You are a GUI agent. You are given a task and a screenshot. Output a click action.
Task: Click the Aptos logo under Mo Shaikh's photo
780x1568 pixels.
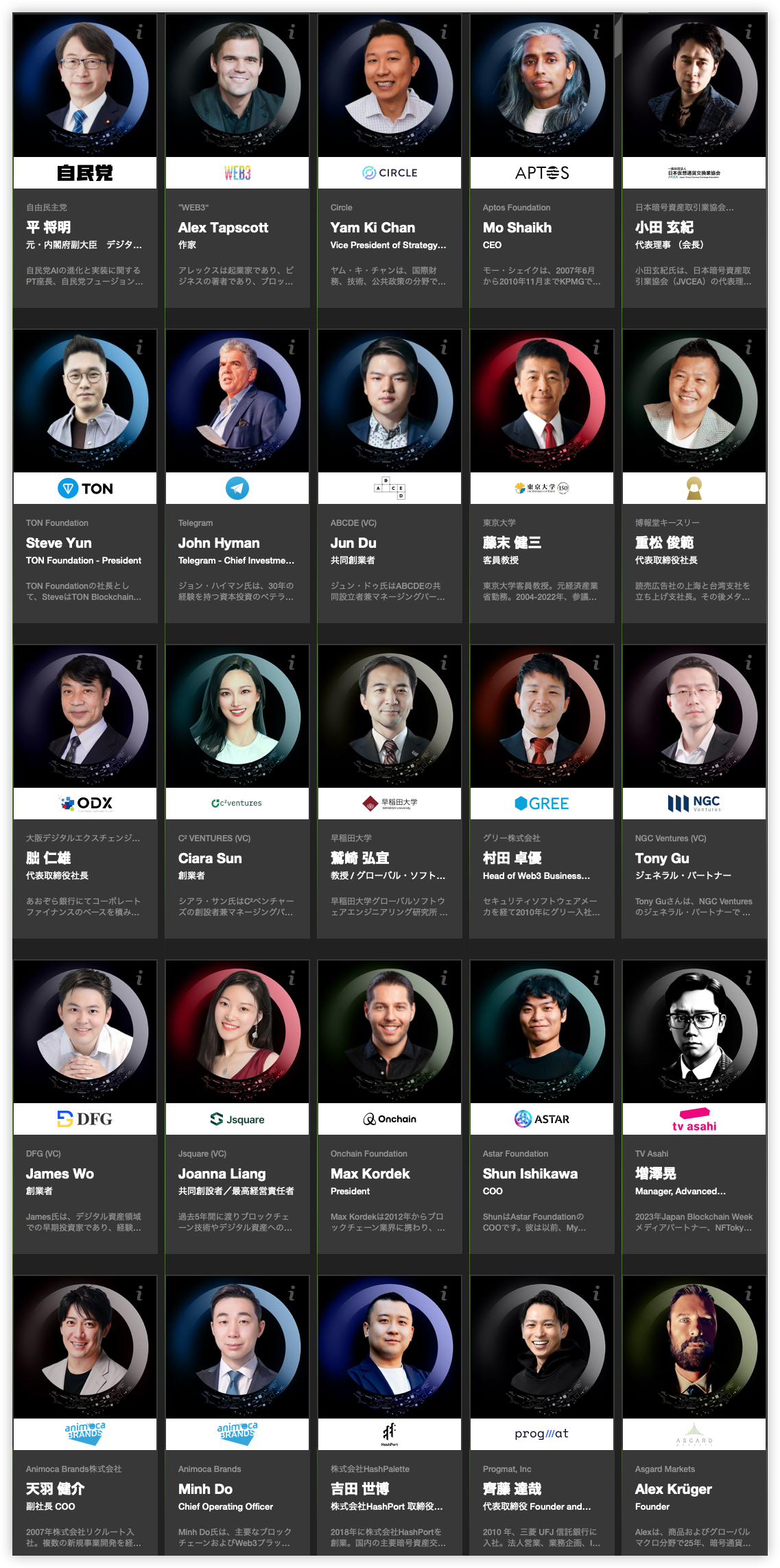point(542,173)
